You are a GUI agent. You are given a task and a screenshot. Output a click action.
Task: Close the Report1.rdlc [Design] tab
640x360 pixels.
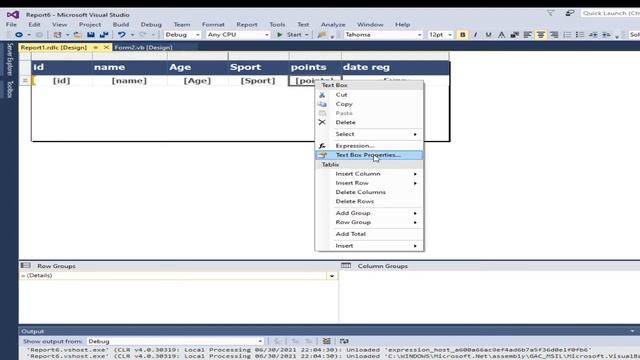pyautogui.click(x=106, y=47)
